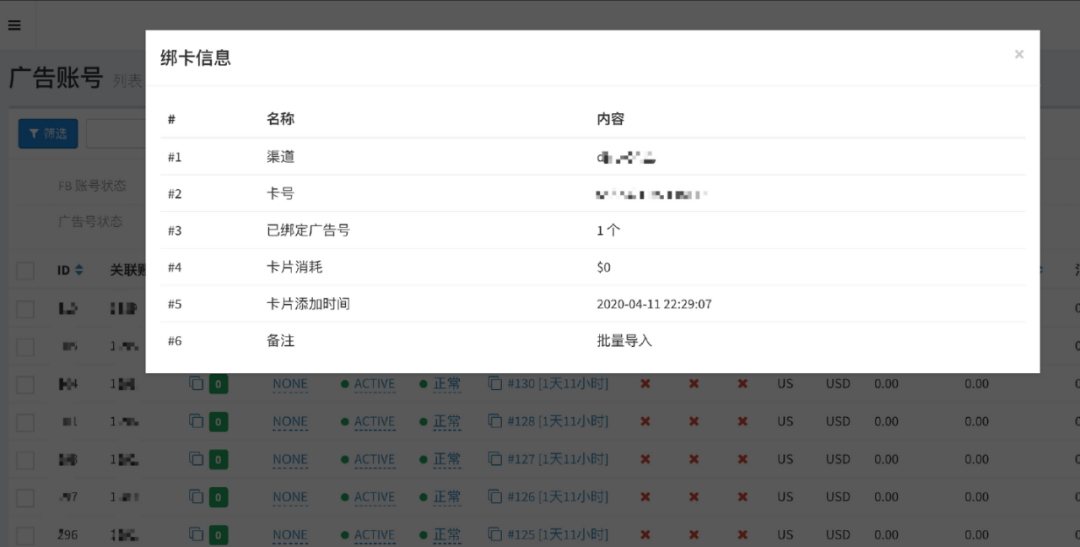
Task: Click the US cell in the #128 row
Action: [x=785, y=422]
